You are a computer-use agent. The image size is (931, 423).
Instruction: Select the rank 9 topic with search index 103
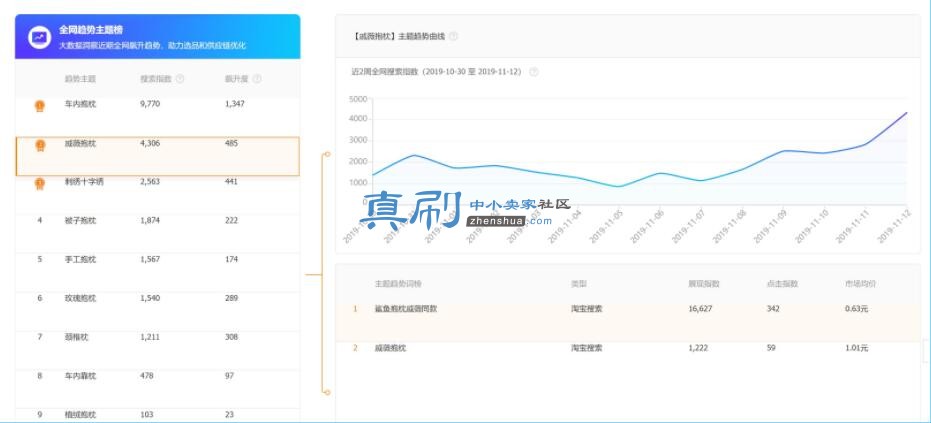(x=80, y=415)
